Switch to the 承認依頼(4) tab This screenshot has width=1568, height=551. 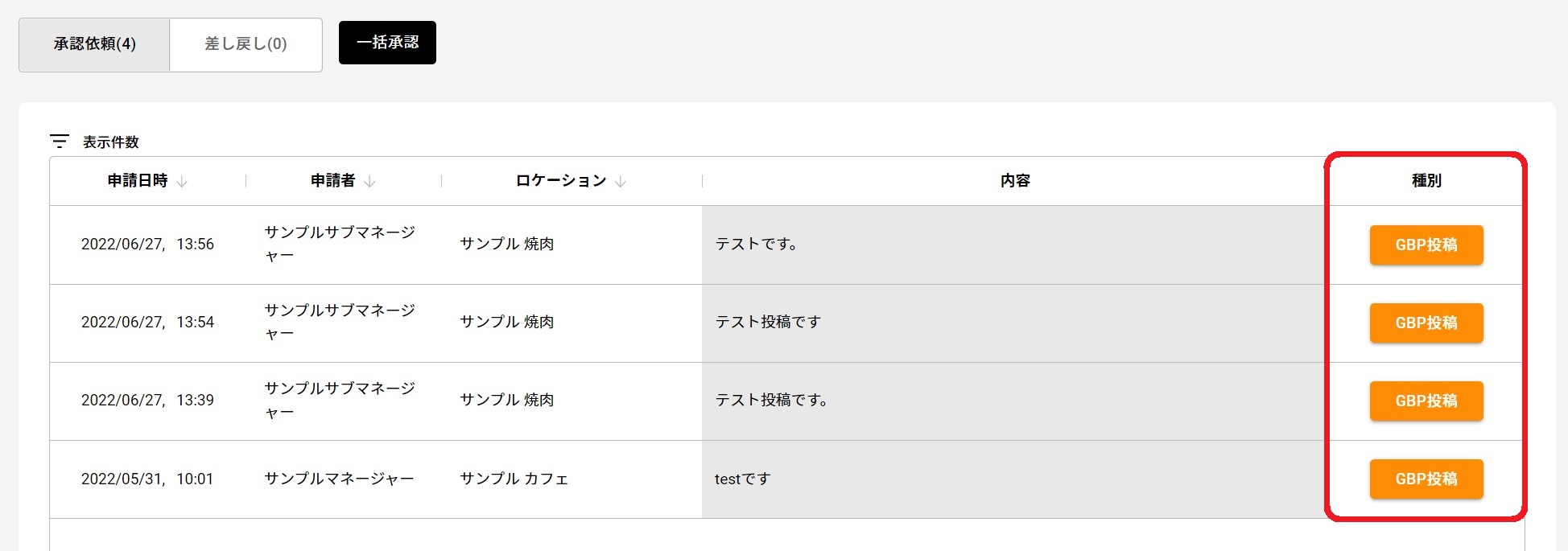point(94,44)
